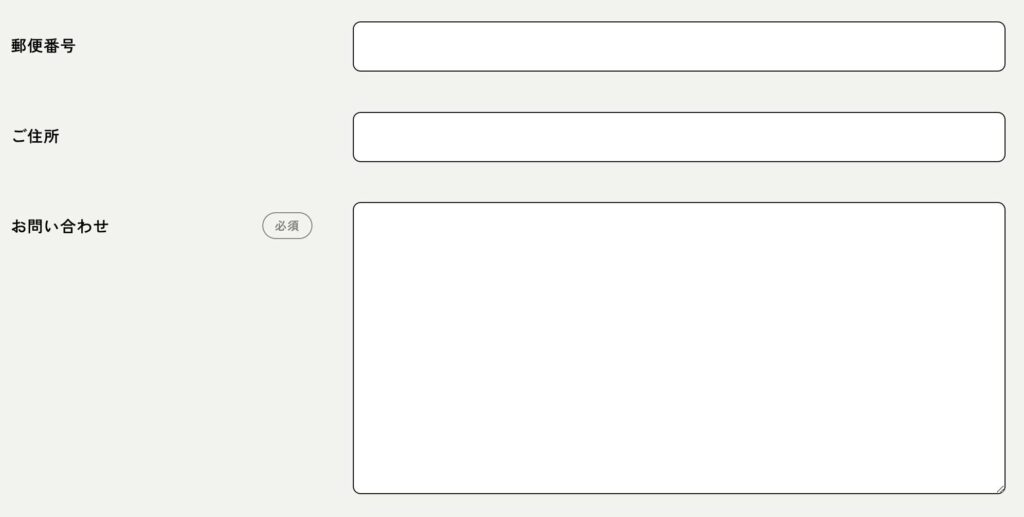The width and height of the screenshot is (1024, 517).
Task: Click the 必須 required badge
Action: click(x=287, y=226)
